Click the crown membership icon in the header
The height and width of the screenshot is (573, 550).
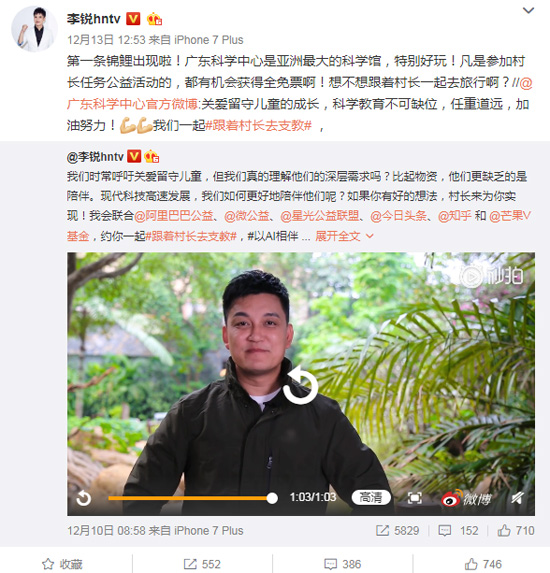point(154,18)
